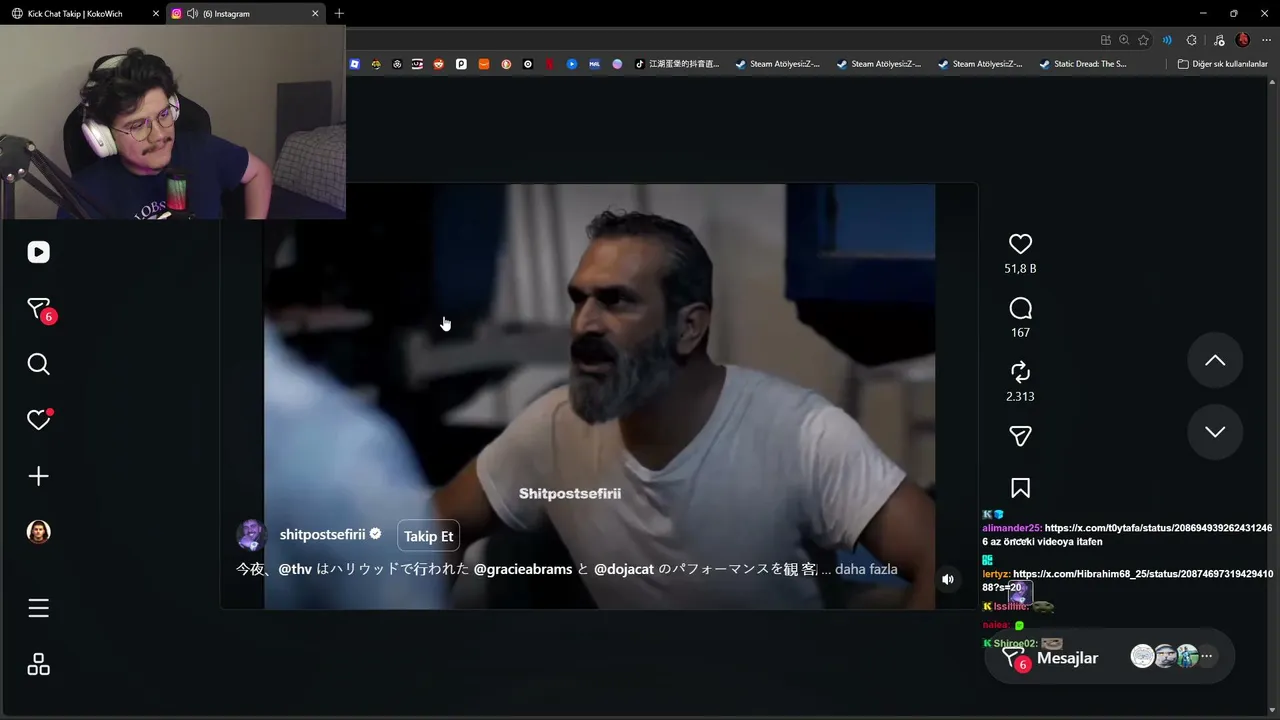The height and width of the screenshot is (720, 1280).
Task: Click the 167 comments count
Action: click(x=1020, y=333)
